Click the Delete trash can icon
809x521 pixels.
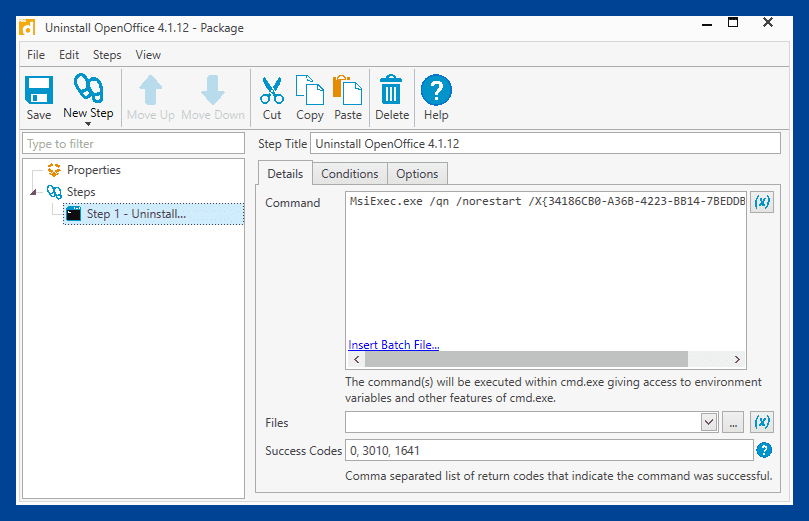point(391,90)
